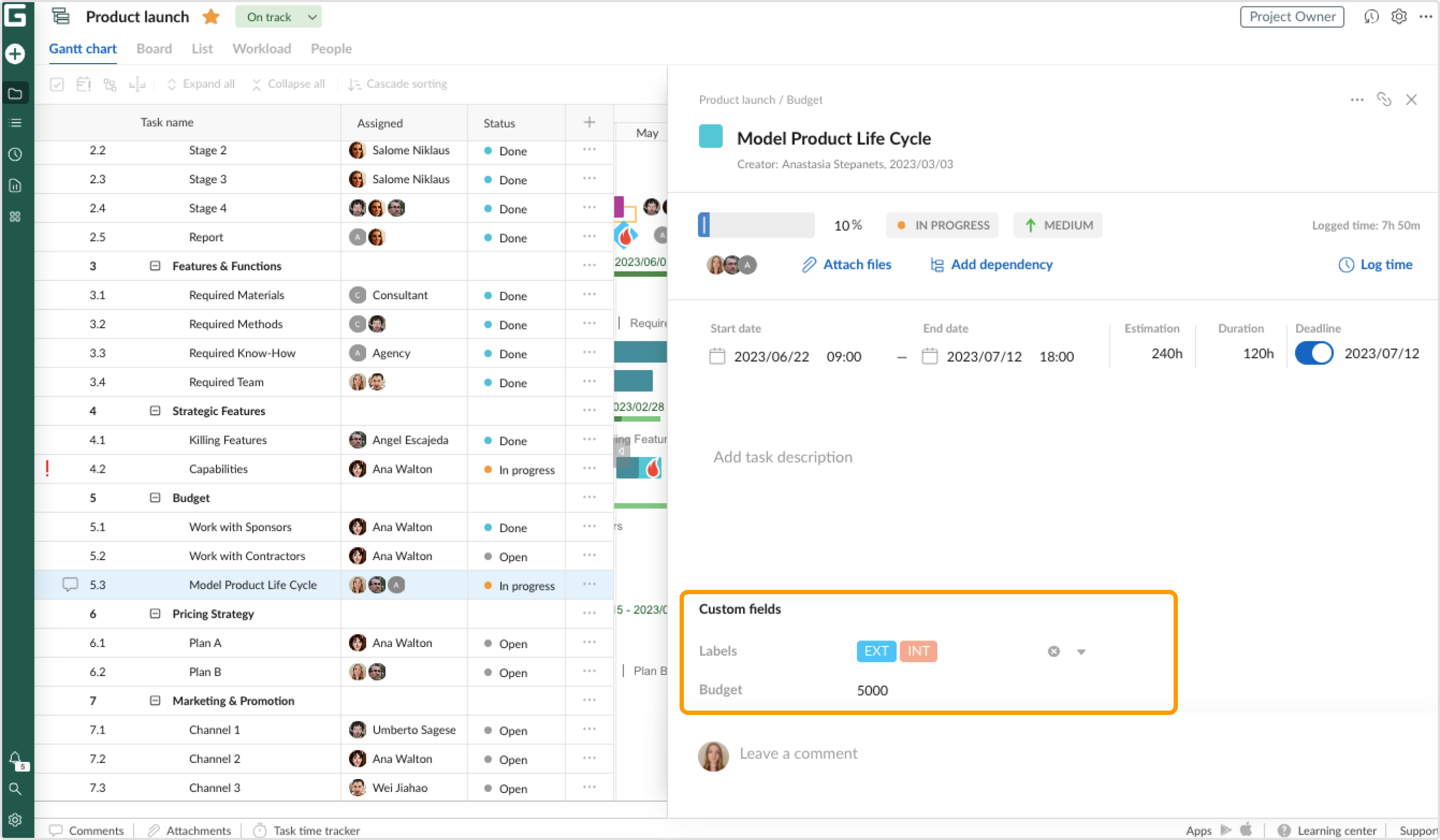Click the select-all checkbox in toolbar

click(57, 85)
